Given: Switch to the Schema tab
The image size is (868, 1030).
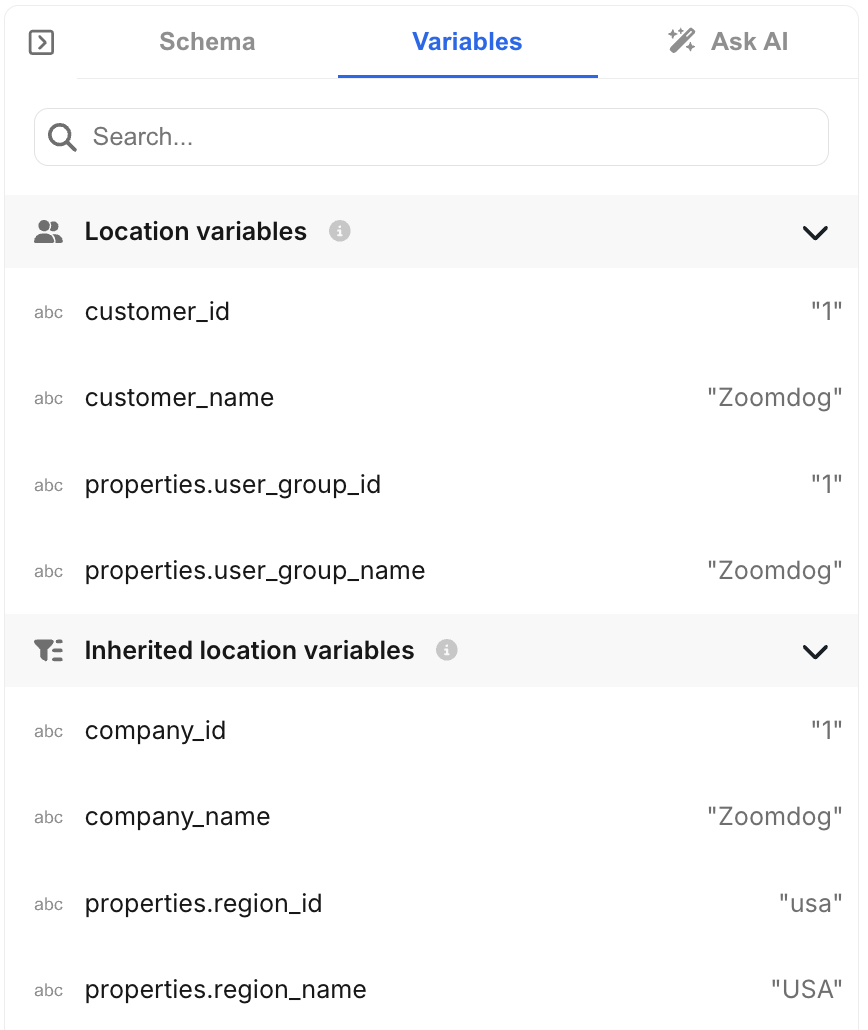Looking at the screenshot, I should (x=206, y=41).
